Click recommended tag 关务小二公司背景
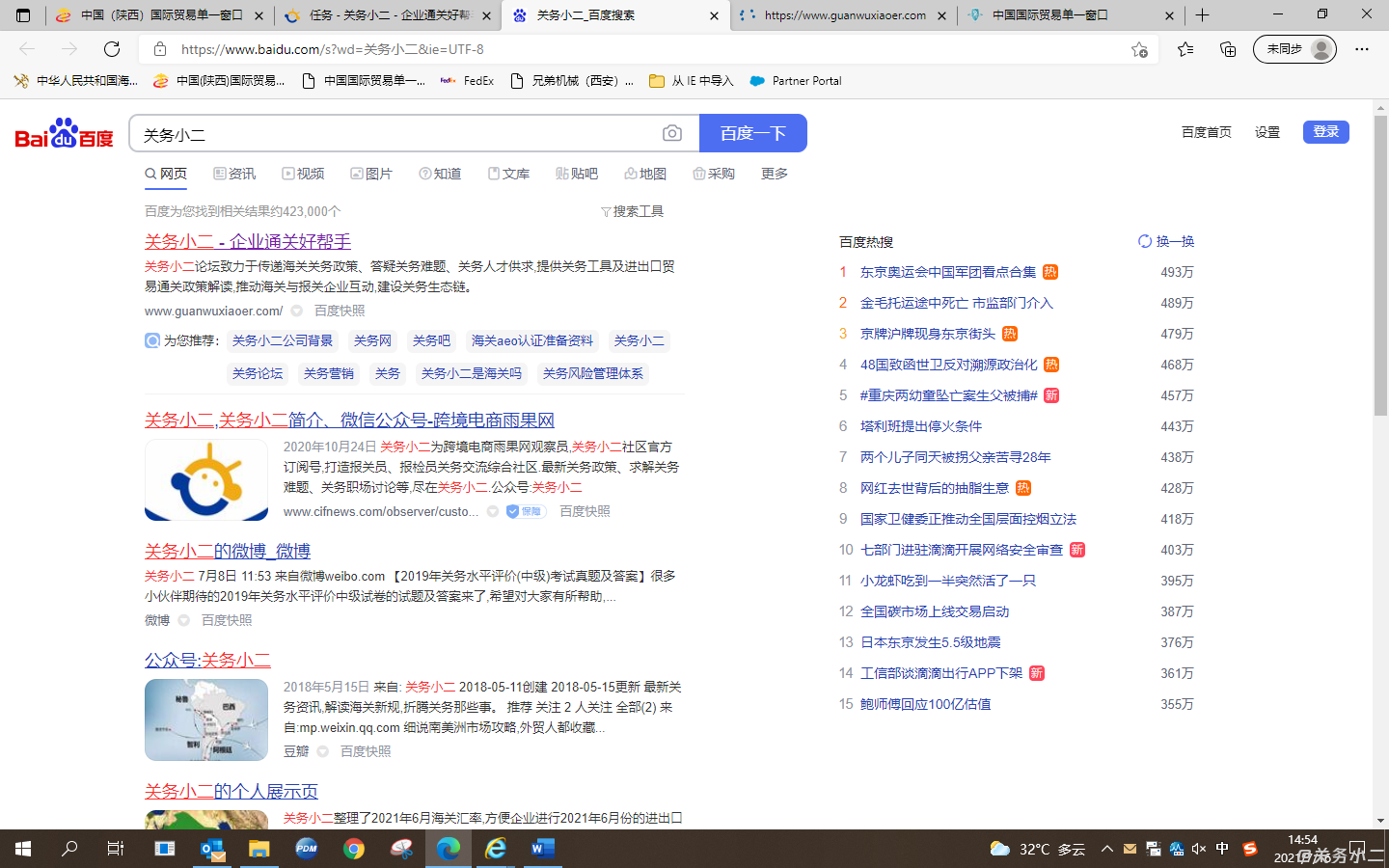Image resolution: width=1389 pixels, height=868 pixels. (x=283, y=340)
